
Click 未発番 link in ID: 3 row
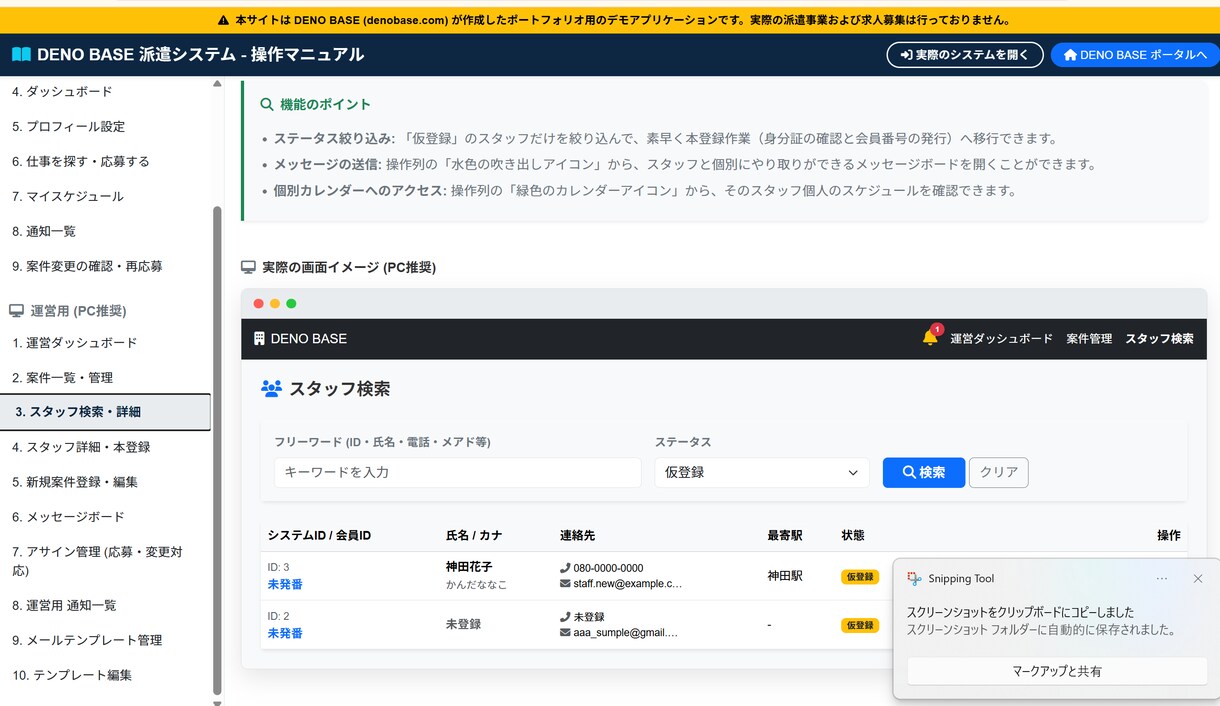285,584
